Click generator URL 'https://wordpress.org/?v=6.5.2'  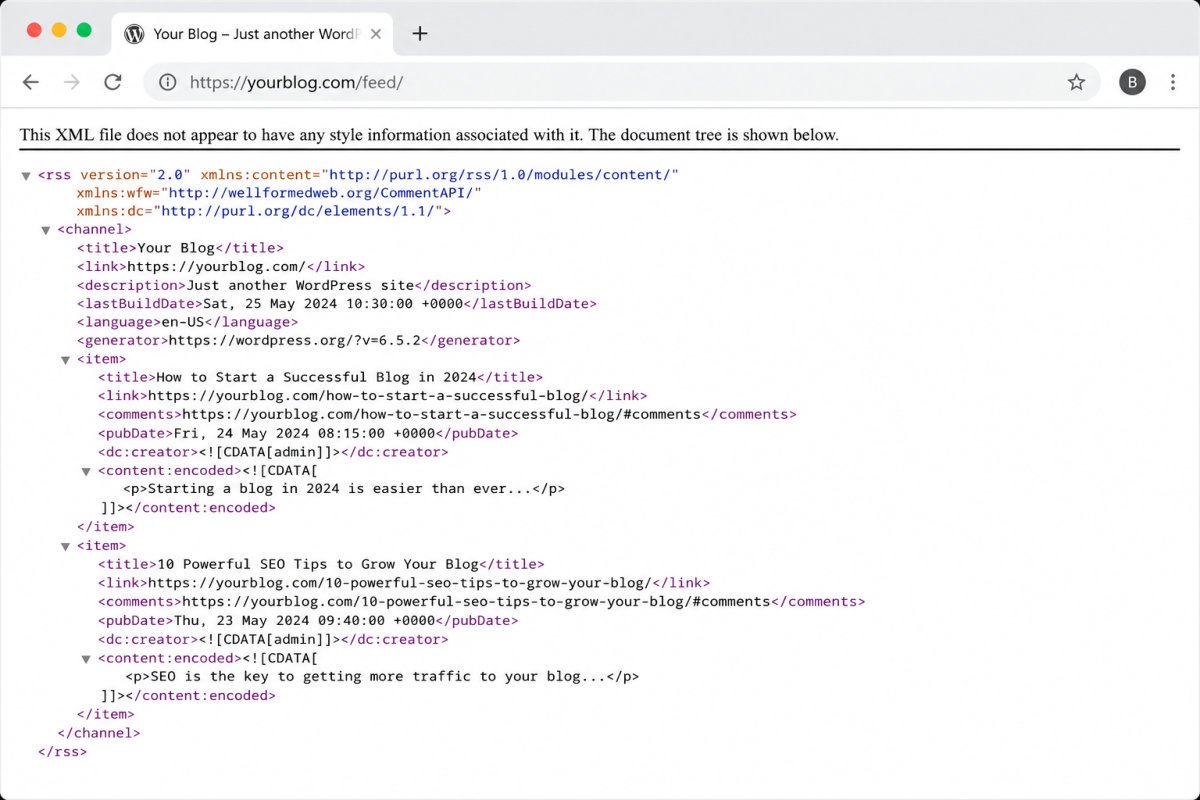[x=294, y=340]
